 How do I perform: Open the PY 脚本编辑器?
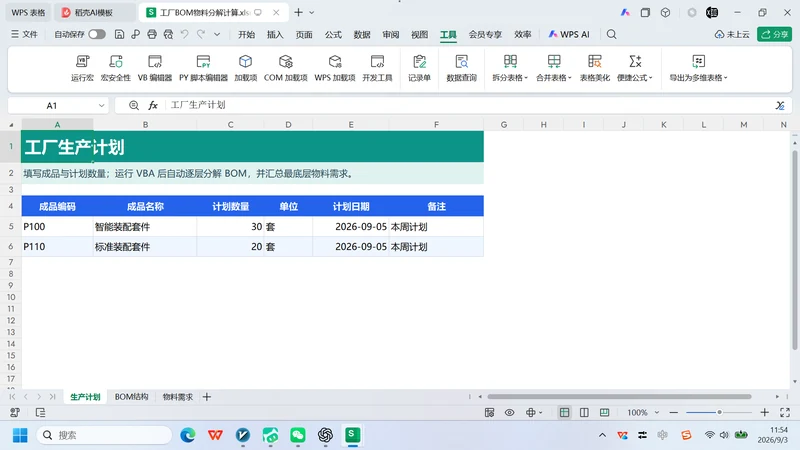pos(203,68)
